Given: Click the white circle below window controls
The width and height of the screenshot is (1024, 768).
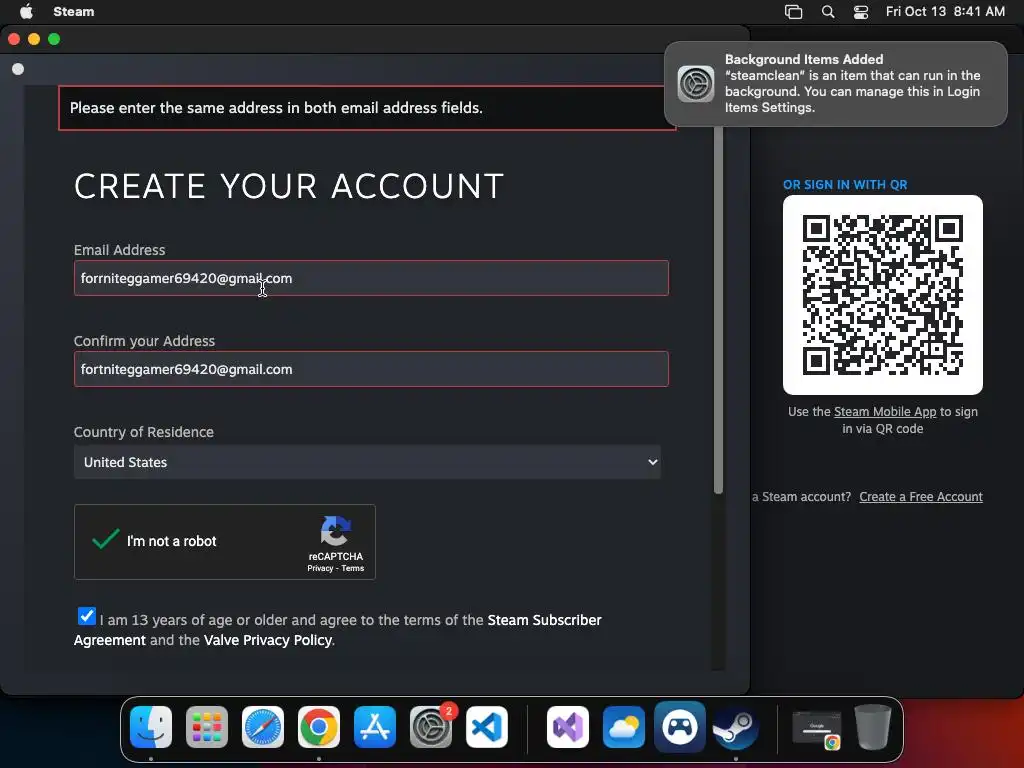Looking at the screenshot, I should (18, 69).
